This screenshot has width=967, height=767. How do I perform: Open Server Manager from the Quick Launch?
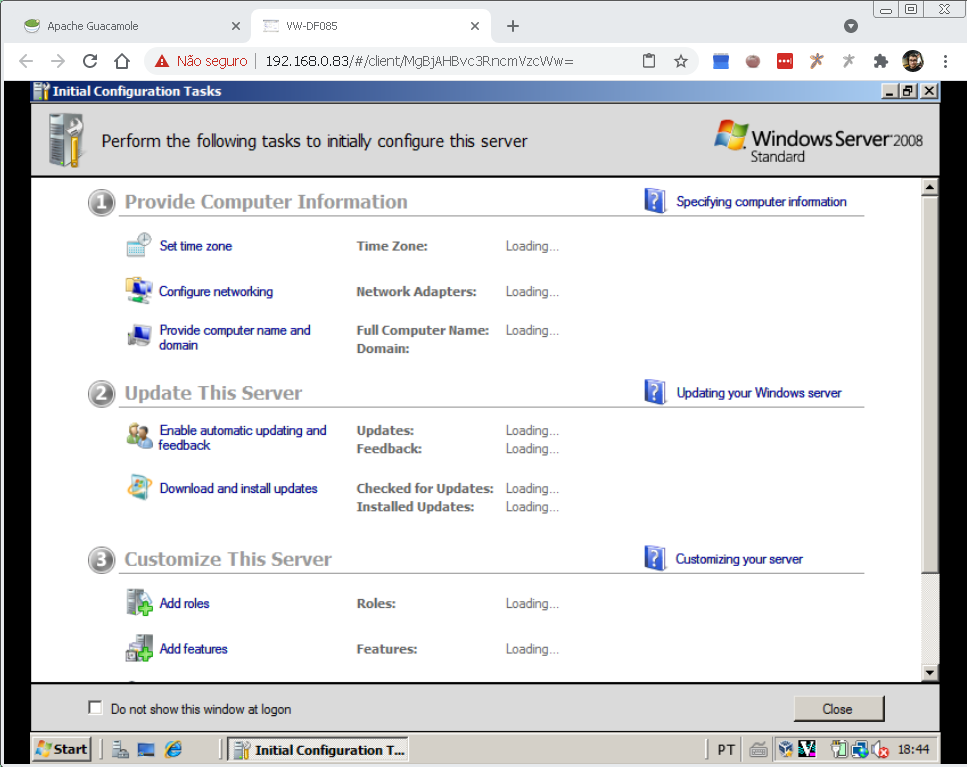coord(120,749)
